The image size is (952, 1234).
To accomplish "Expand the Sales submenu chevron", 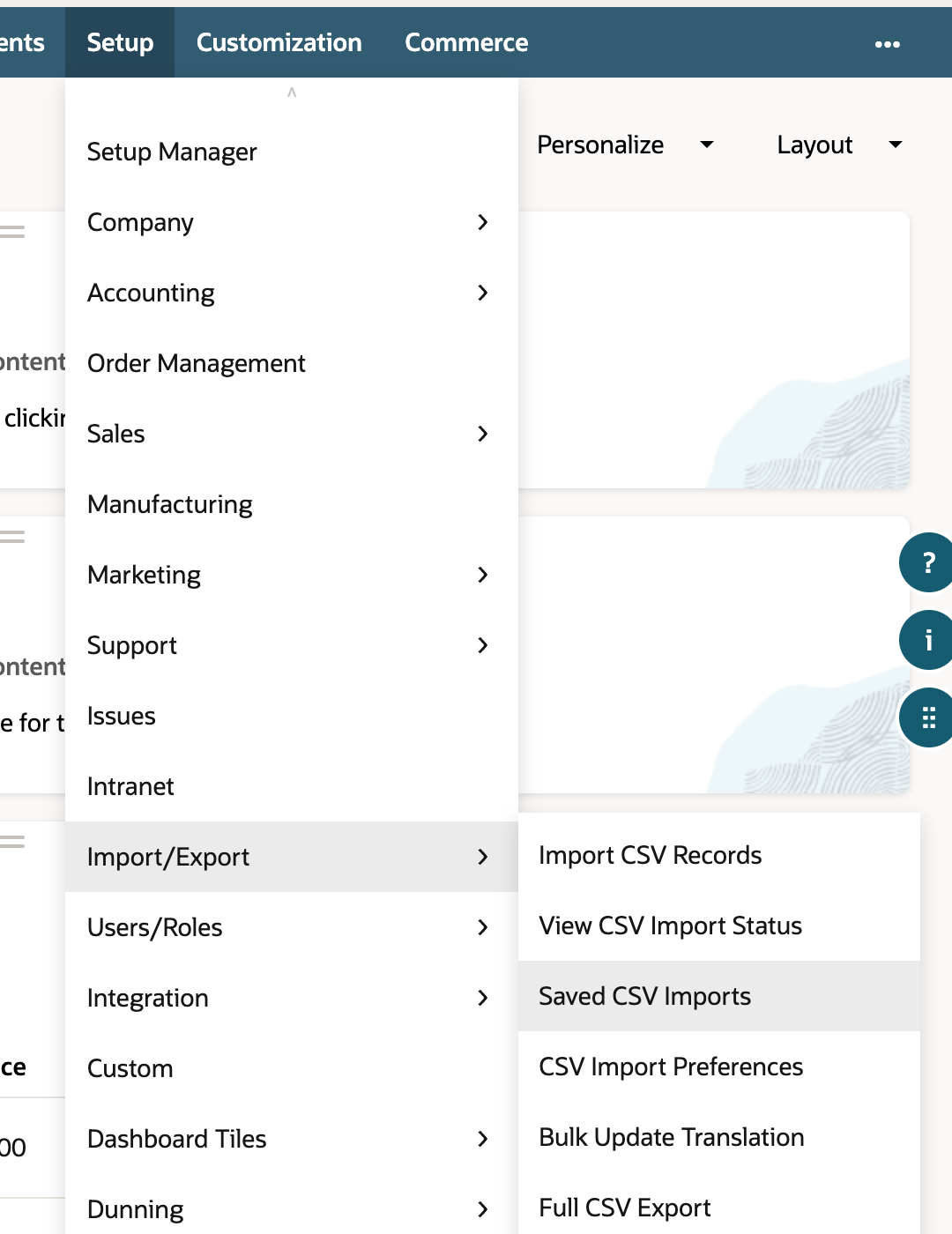I will click(x=482, y=434).
